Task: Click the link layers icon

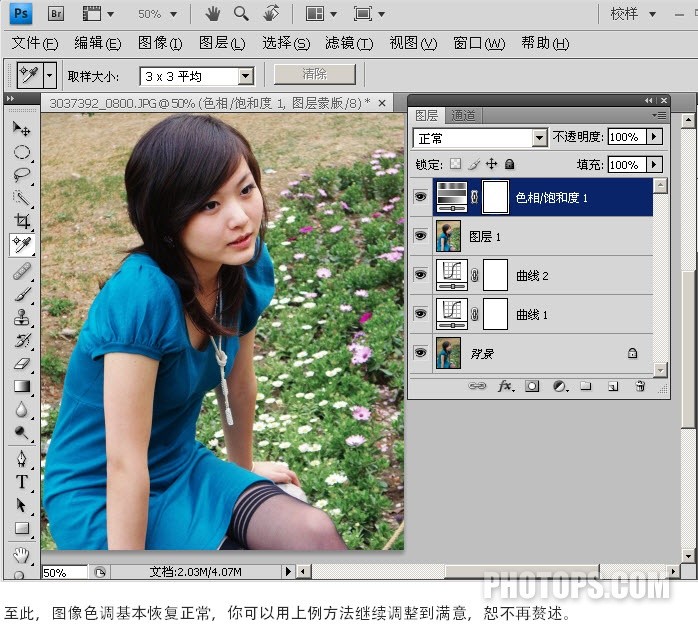Action: coord(477,386)
